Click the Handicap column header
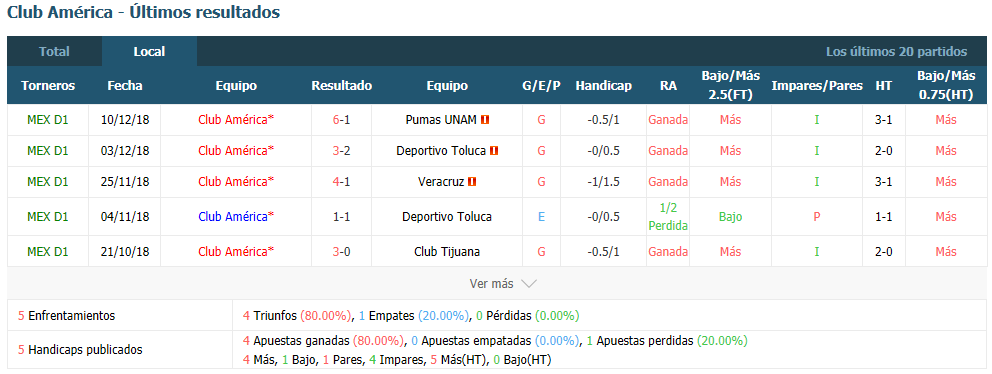Viewport: 992px width, 374px height. pos(604,85)
